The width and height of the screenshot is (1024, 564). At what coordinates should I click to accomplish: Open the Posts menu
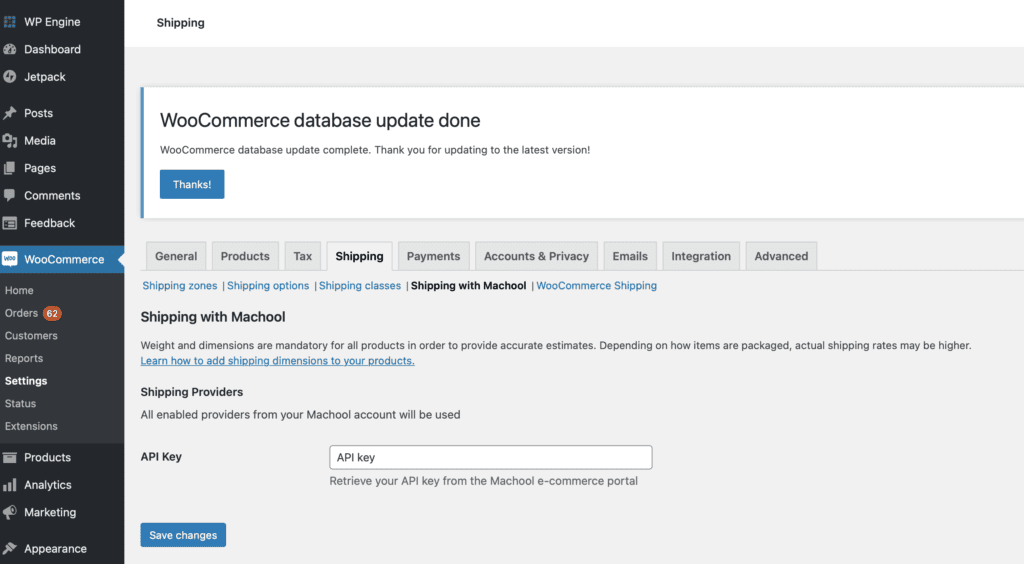tap(39, 113)
